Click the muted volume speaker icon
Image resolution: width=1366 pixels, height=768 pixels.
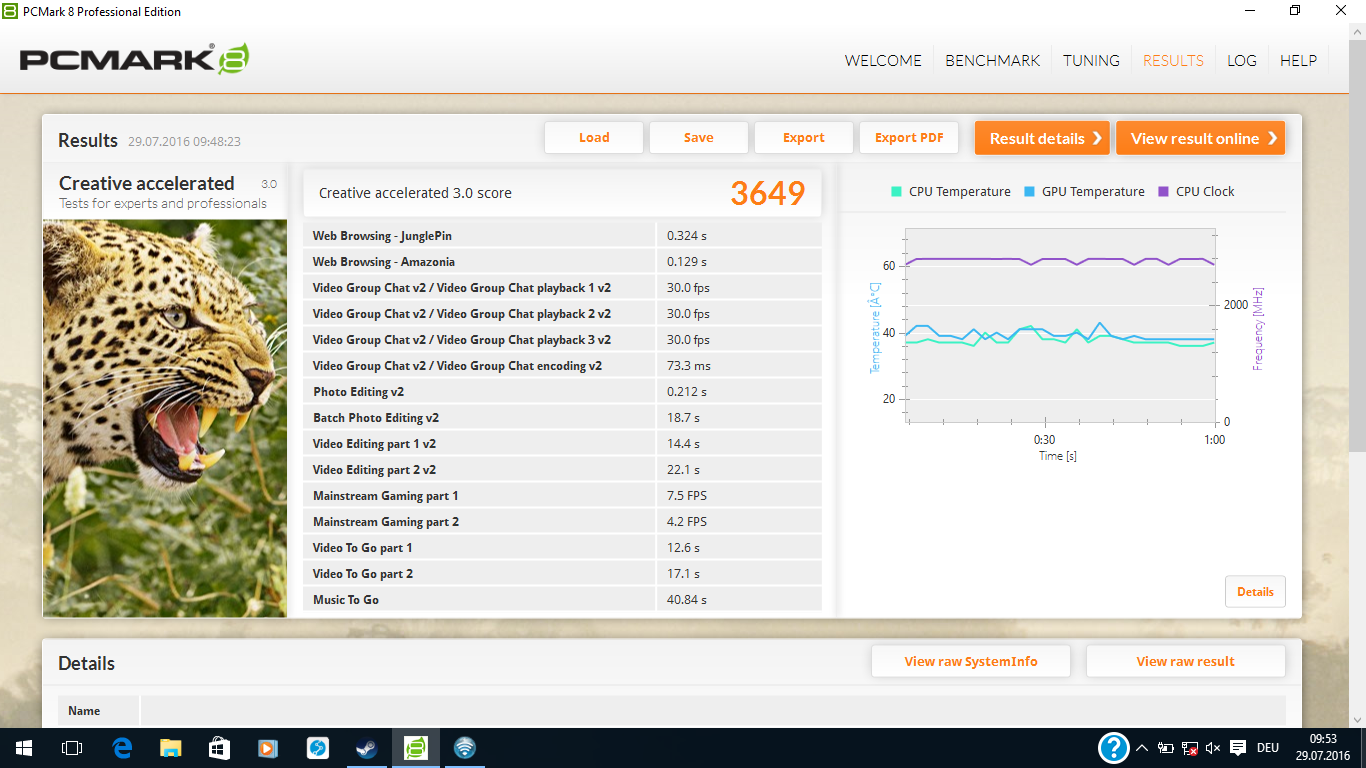(x=1214, y=748)
